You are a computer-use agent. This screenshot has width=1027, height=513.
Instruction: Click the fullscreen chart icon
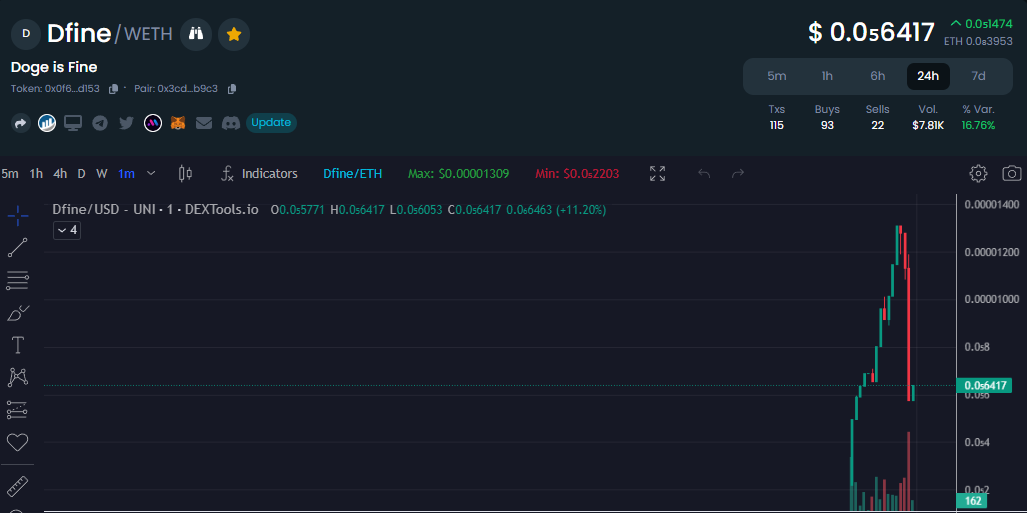pos(658,174)
